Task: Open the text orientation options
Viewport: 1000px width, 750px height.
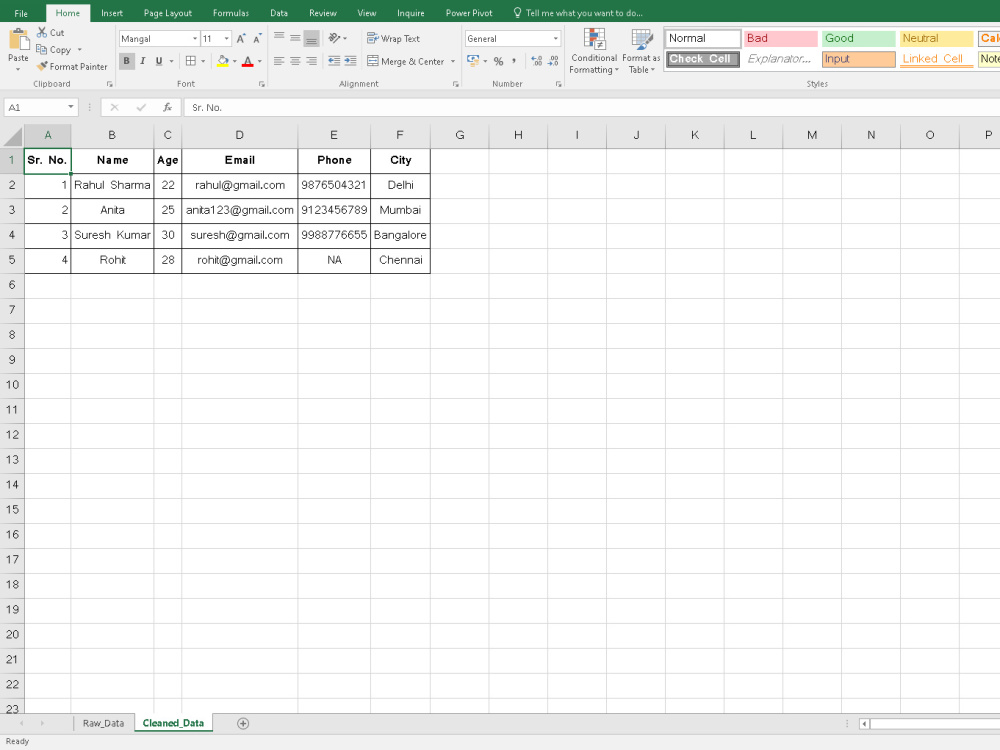Action: (337, 38)
